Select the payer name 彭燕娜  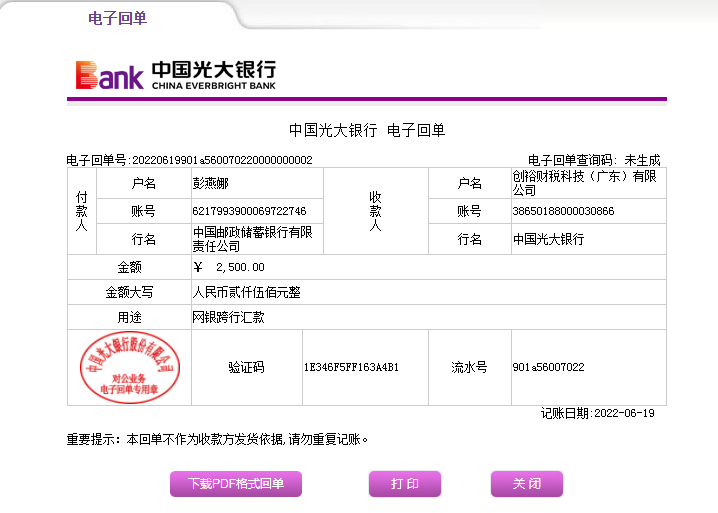coord(210,183)
